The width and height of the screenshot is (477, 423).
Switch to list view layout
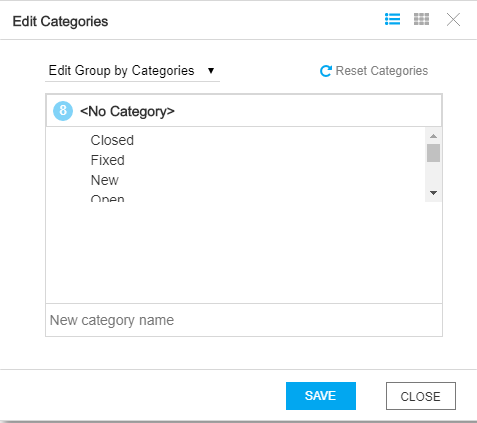(392, 19)
